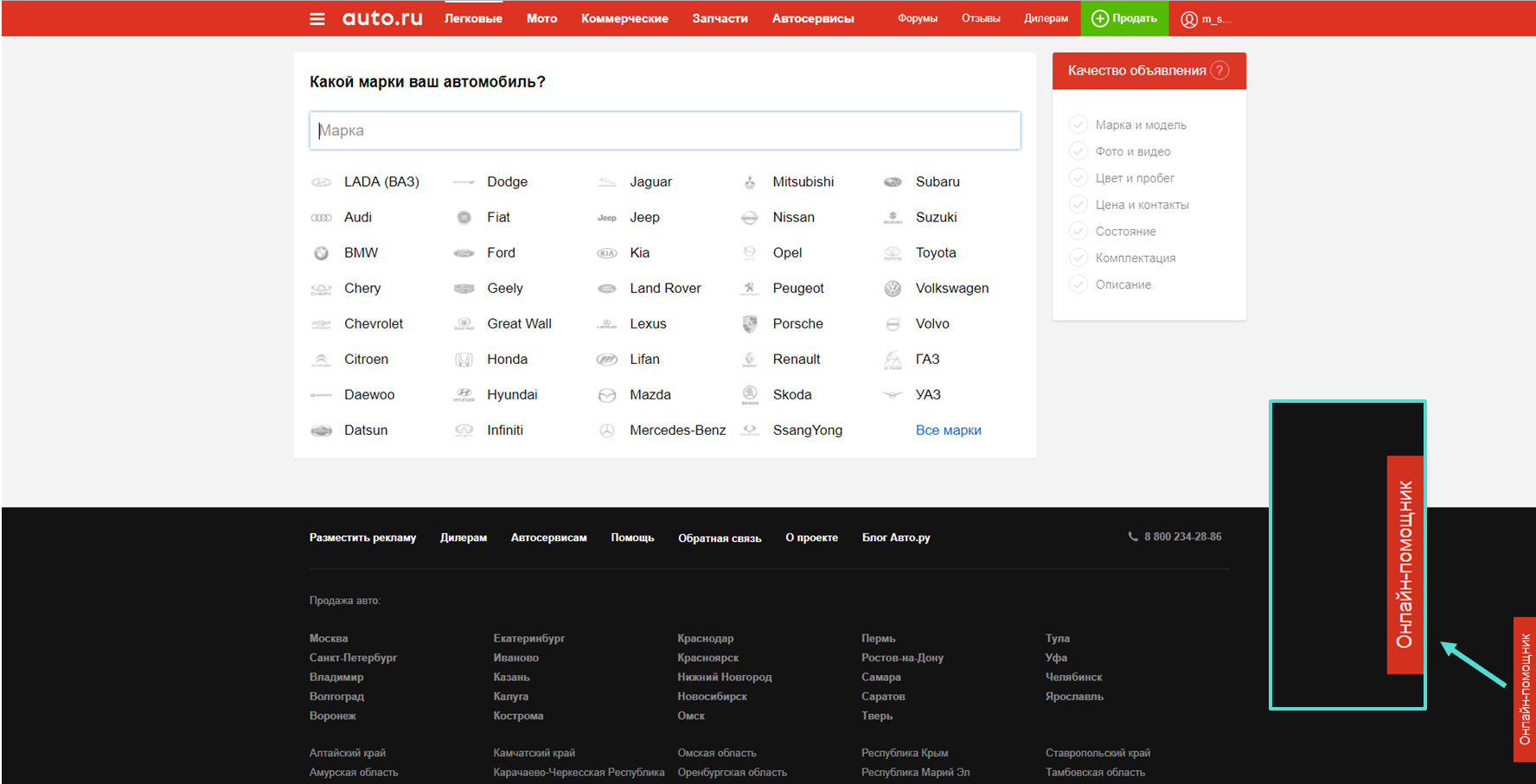Click the Марка и модель check circle
The height and width of the screenshot is (784, 1536).
click(x=1078, y=124)
